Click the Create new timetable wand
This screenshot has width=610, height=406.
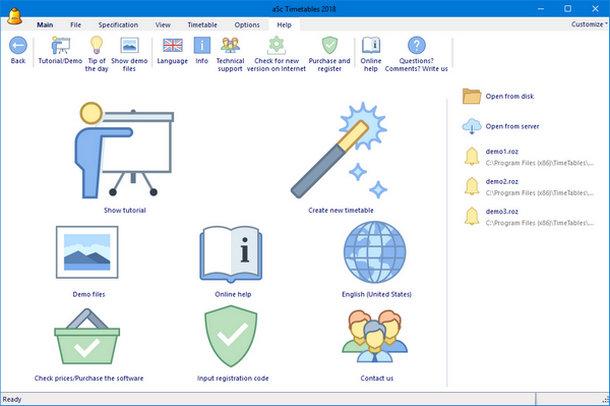click(339, 150)
